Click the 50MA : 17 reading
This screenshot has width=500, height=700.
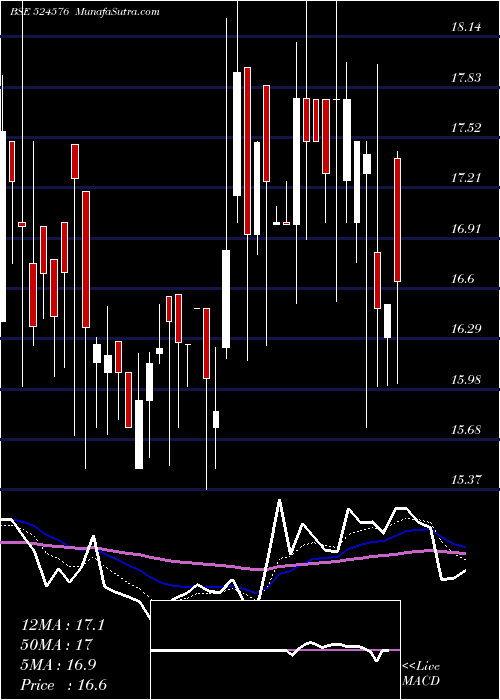point(57,645)
